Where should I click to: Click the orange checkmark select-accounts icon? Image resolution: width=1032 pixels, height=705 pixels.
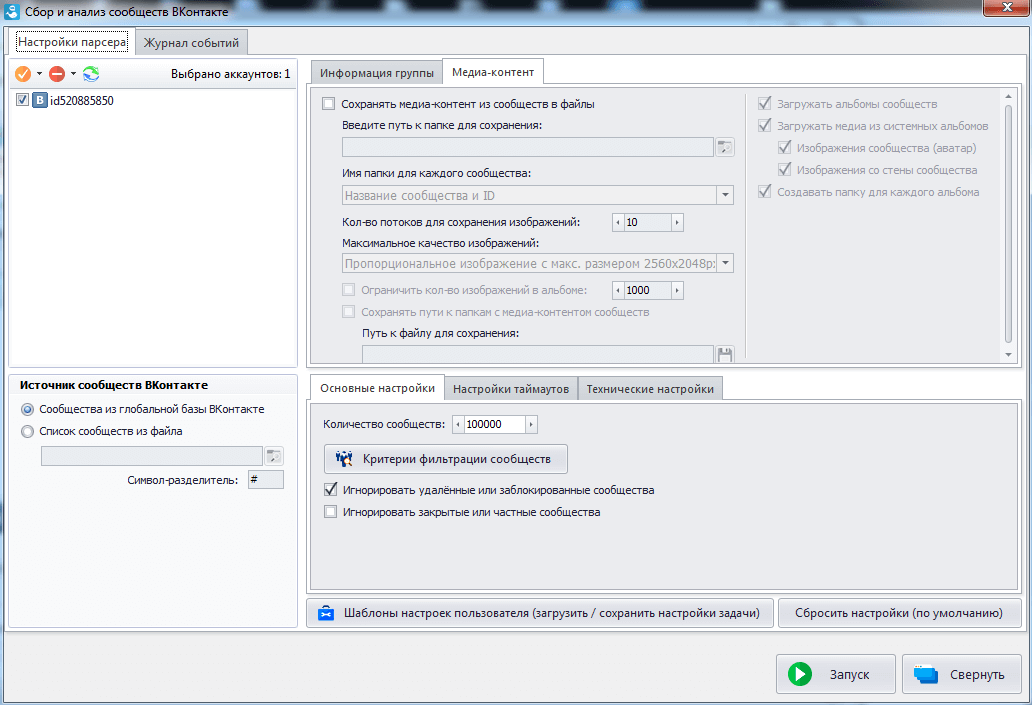[23, 74]
